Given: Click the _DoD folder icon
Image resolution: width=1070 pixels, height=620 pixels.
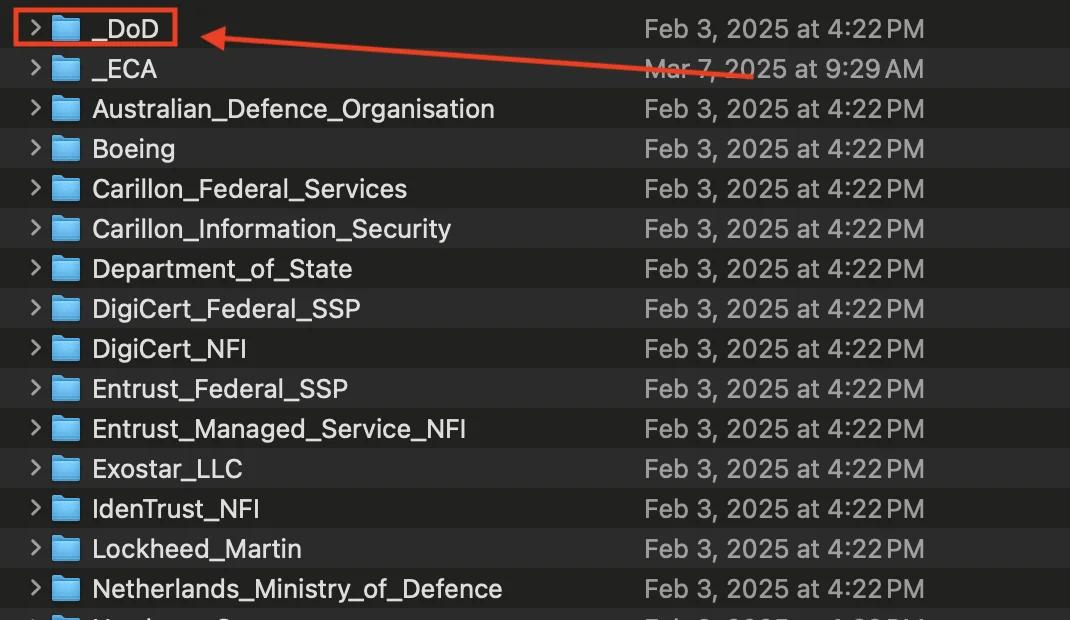Looking at the screenshot, I should (66, 29).
